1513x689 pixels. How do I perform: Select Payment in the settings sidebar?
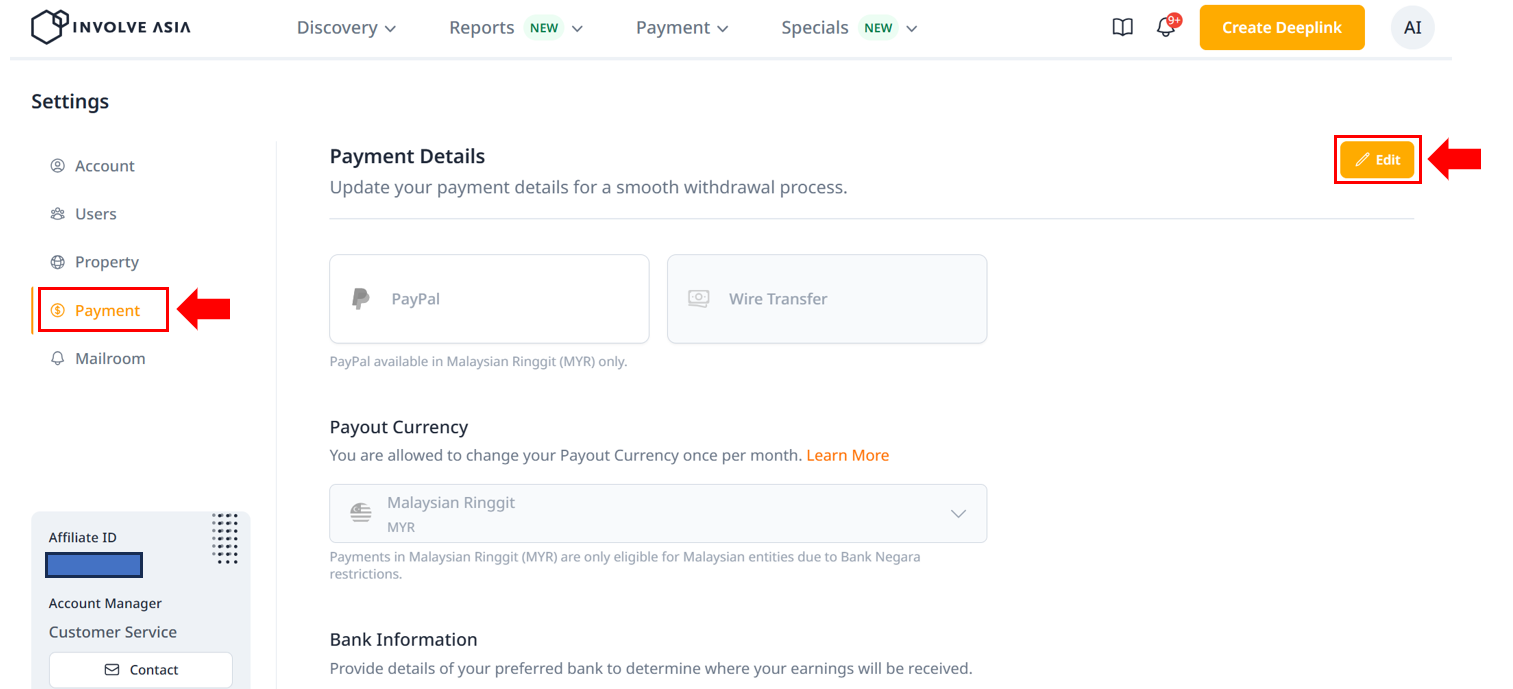click(106, 310)
